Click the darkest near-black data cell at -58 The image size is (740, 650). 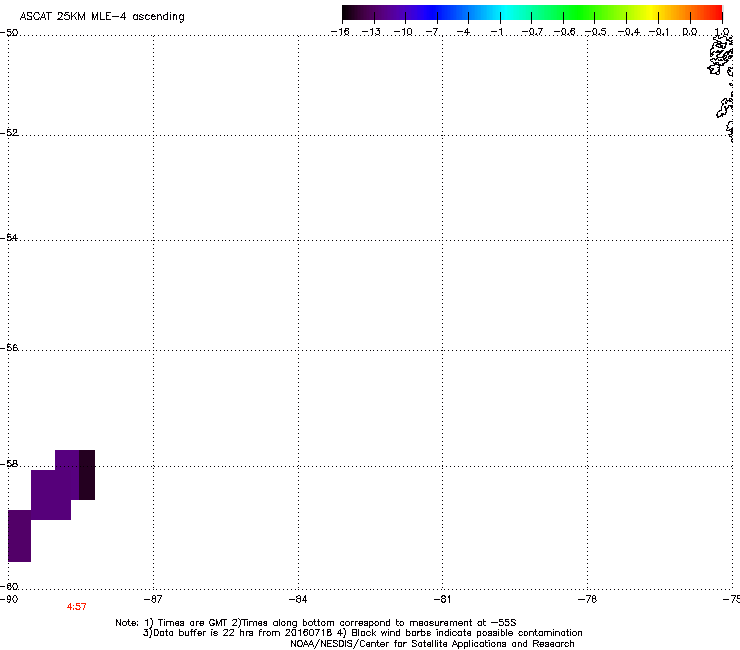pyautogui.click(x=87, y=475)
